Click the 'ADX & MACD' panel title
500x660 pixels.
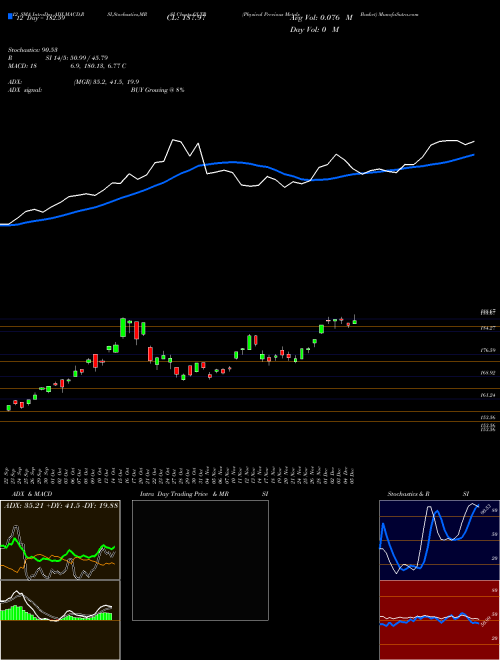tap(32, 494)
